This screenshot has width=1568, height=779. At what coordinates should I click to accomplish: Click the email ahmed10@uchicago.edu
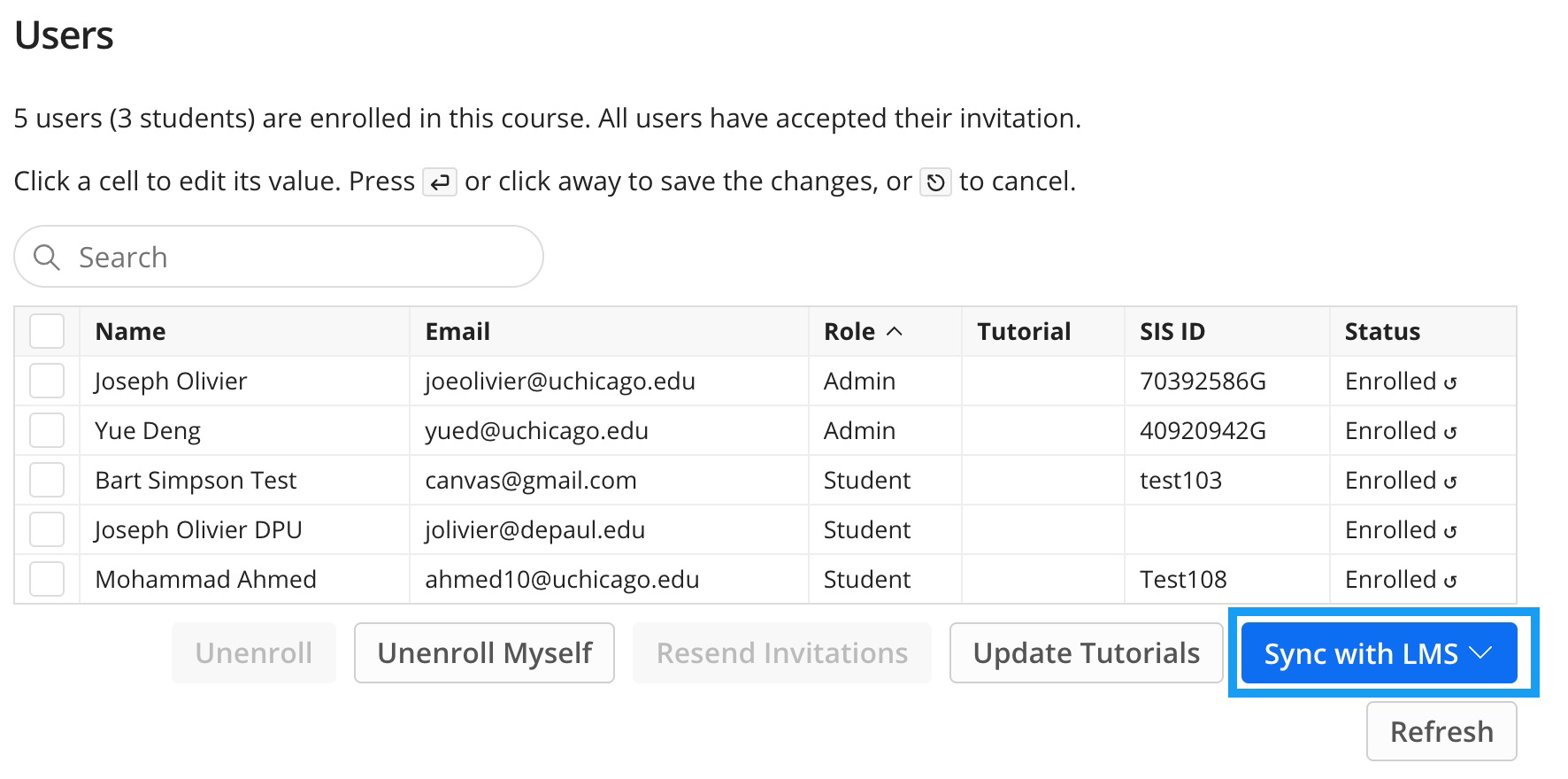[562, 579]
